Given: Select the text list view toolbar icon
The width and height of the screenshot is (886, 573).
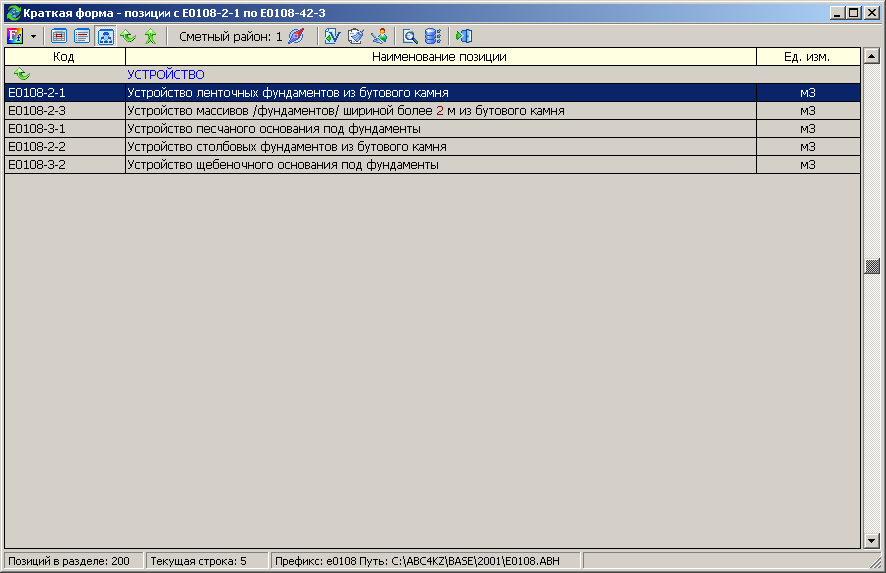Looking at the screenshot, I should pyautogui.click(x=82, y=36).
